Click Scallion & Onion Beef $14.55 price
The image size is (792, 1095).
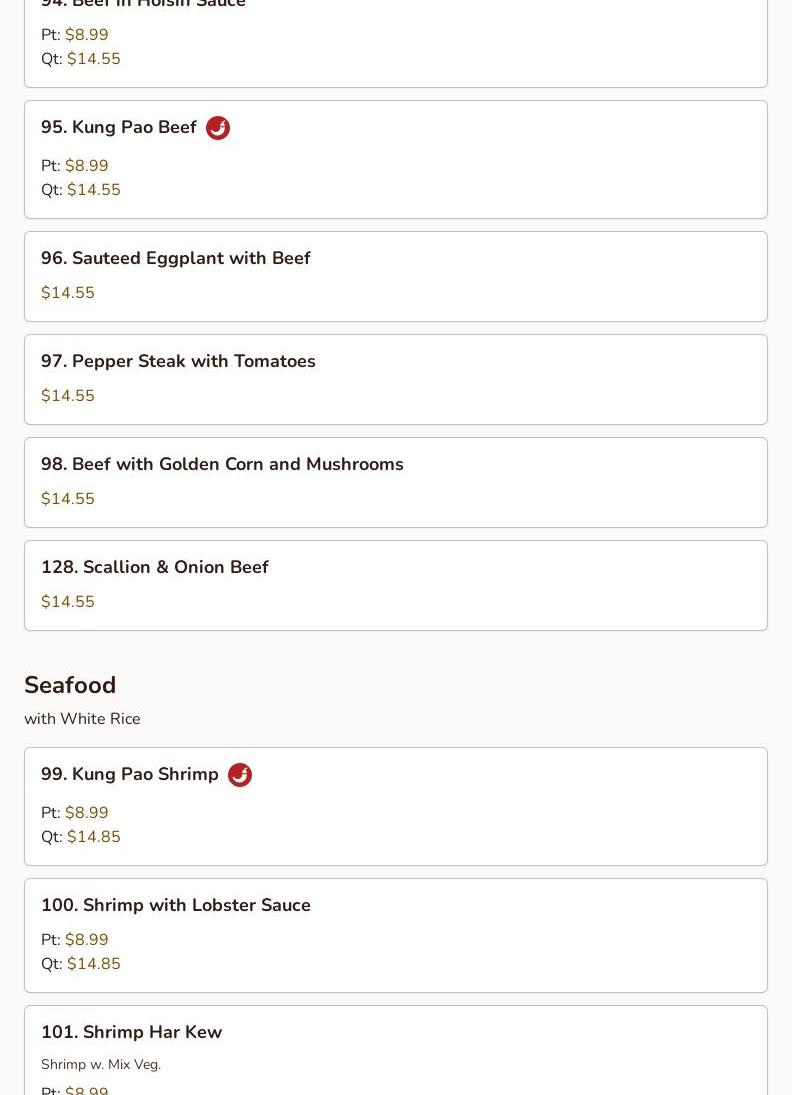click(x=68, y=601)
